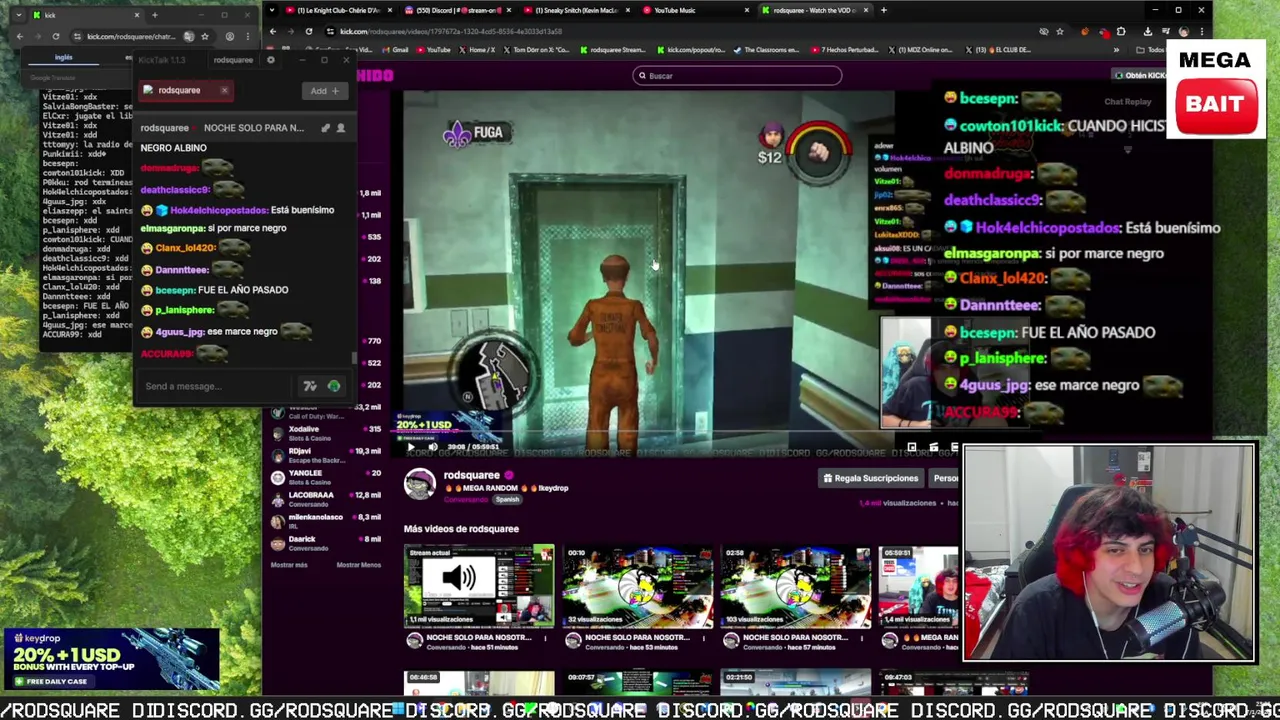Open milenkanolasco channel in sidebar

pyautogui.click(x=325, y=521)
